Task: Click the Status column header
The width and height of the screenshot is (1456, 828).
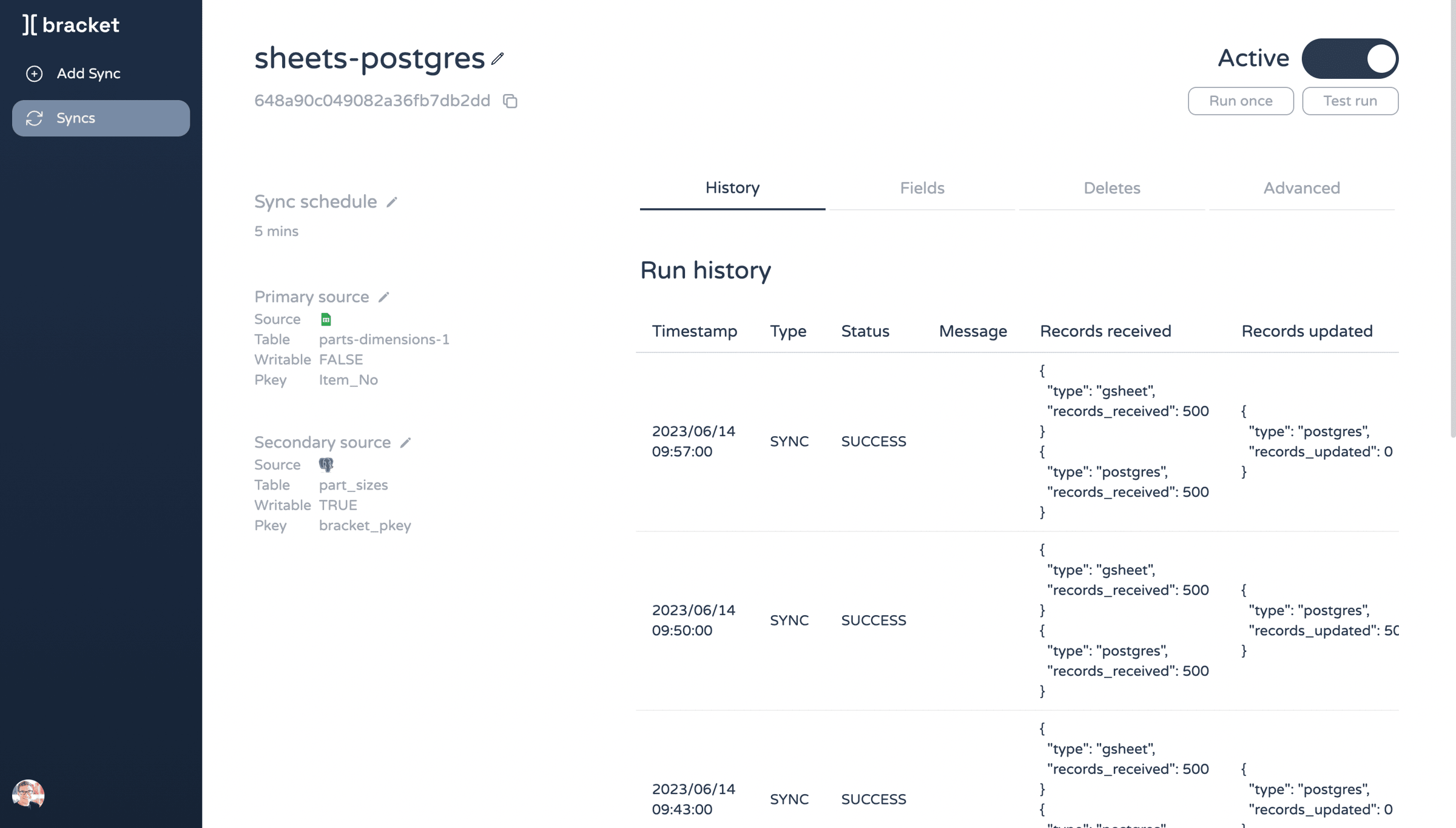Action: 865,332
